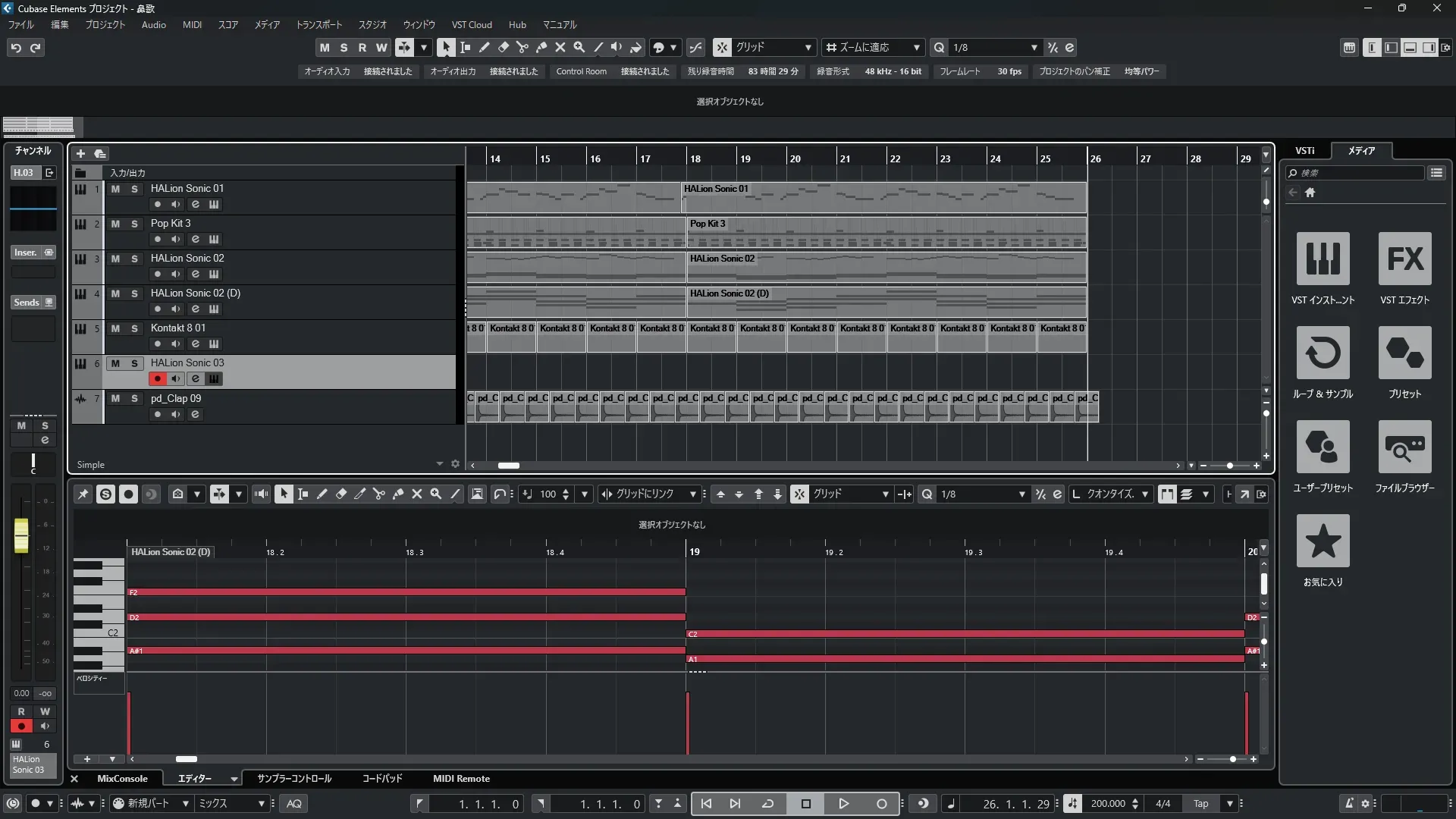Viewport: 1456px width, 819px height.
Task: Expand the ズームに適応 grid type dropdown
Action: [916, 47]
